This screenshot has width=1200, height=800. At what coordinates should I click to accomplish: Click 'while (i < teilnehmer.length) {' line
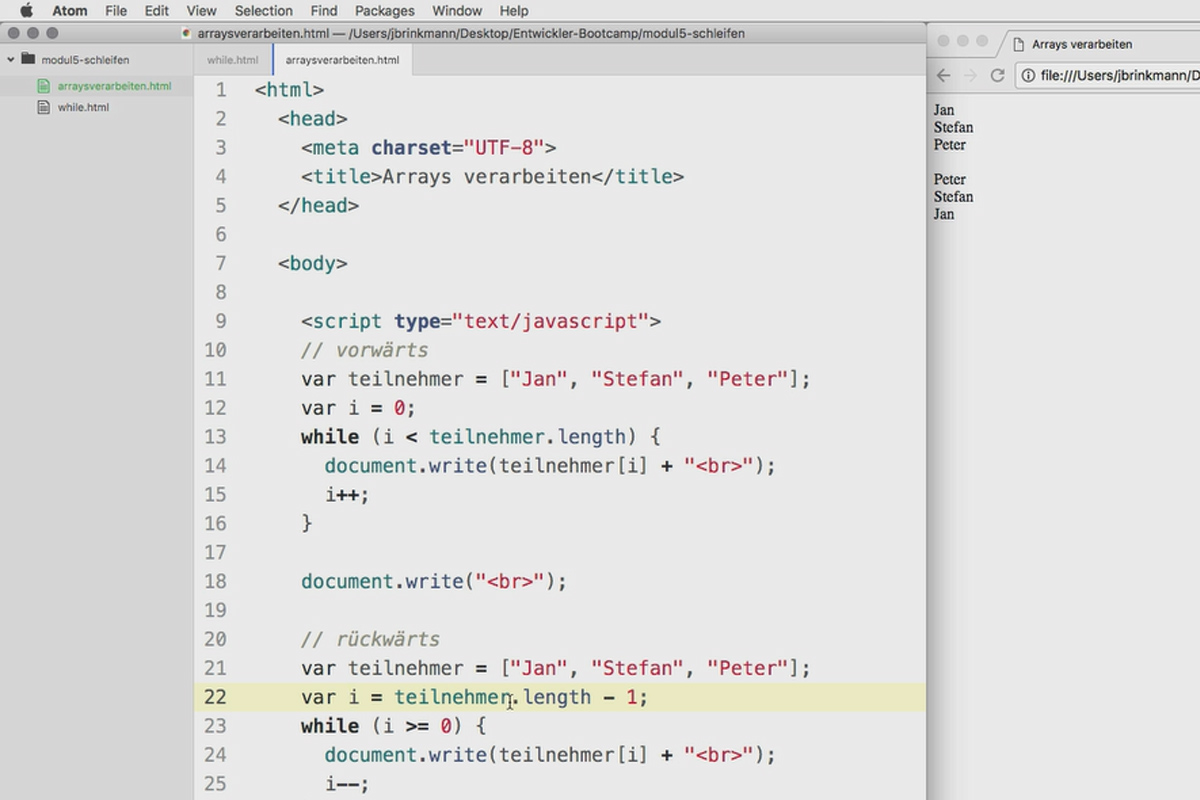click(481, 437)
